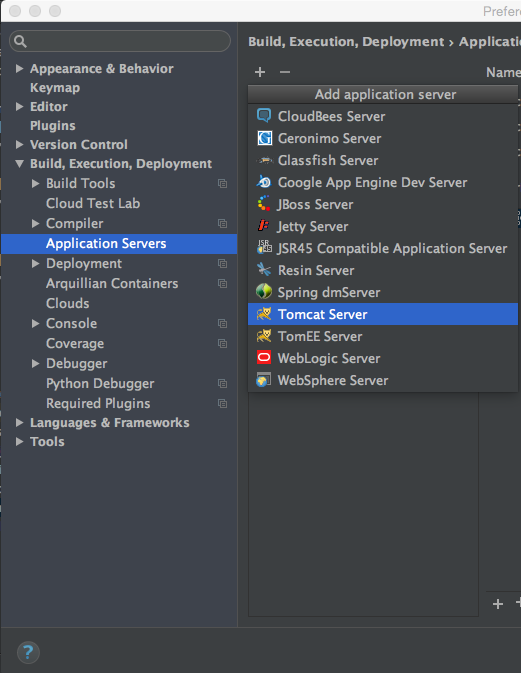This screenshot has width=521, height=673.
Task: Select the WebSphere Server icon
Action: point(264,380)
